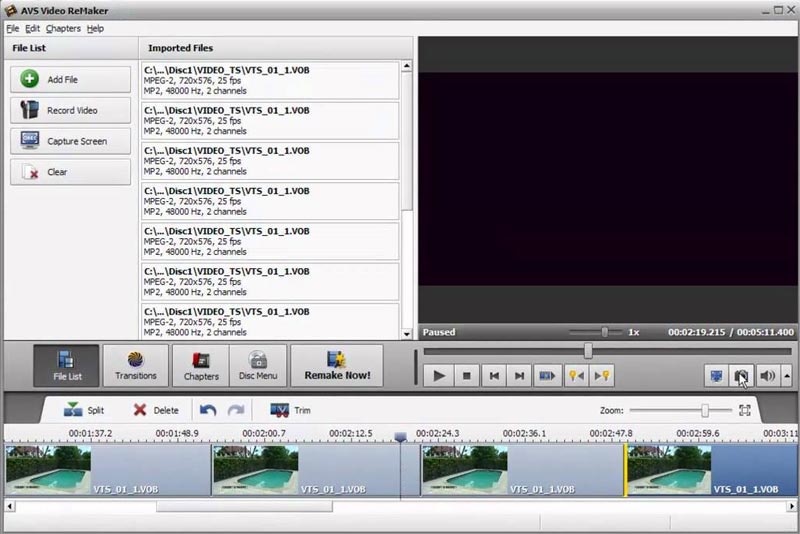Jump to next frame
800x534 pixels.
[x=519, y=376]
